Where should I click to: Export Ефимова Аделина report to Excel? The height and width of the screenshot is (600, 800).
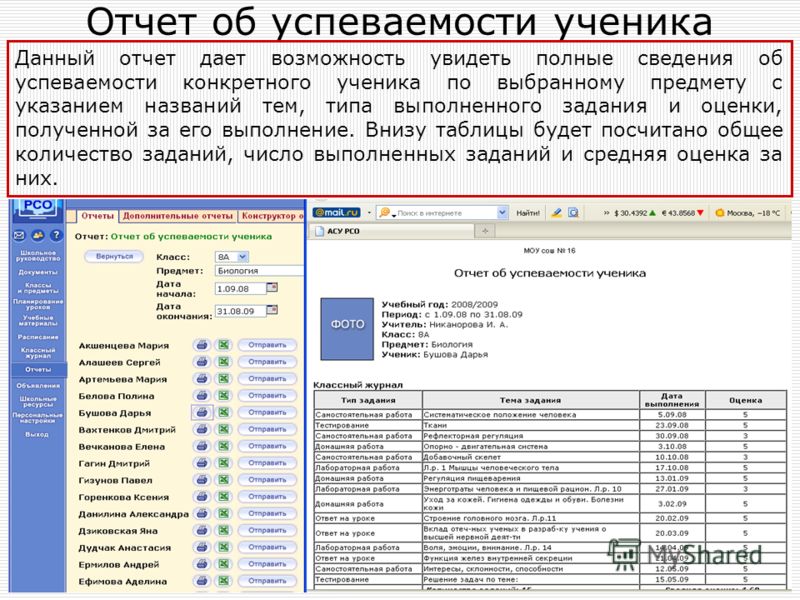click(x=223, y=581)
